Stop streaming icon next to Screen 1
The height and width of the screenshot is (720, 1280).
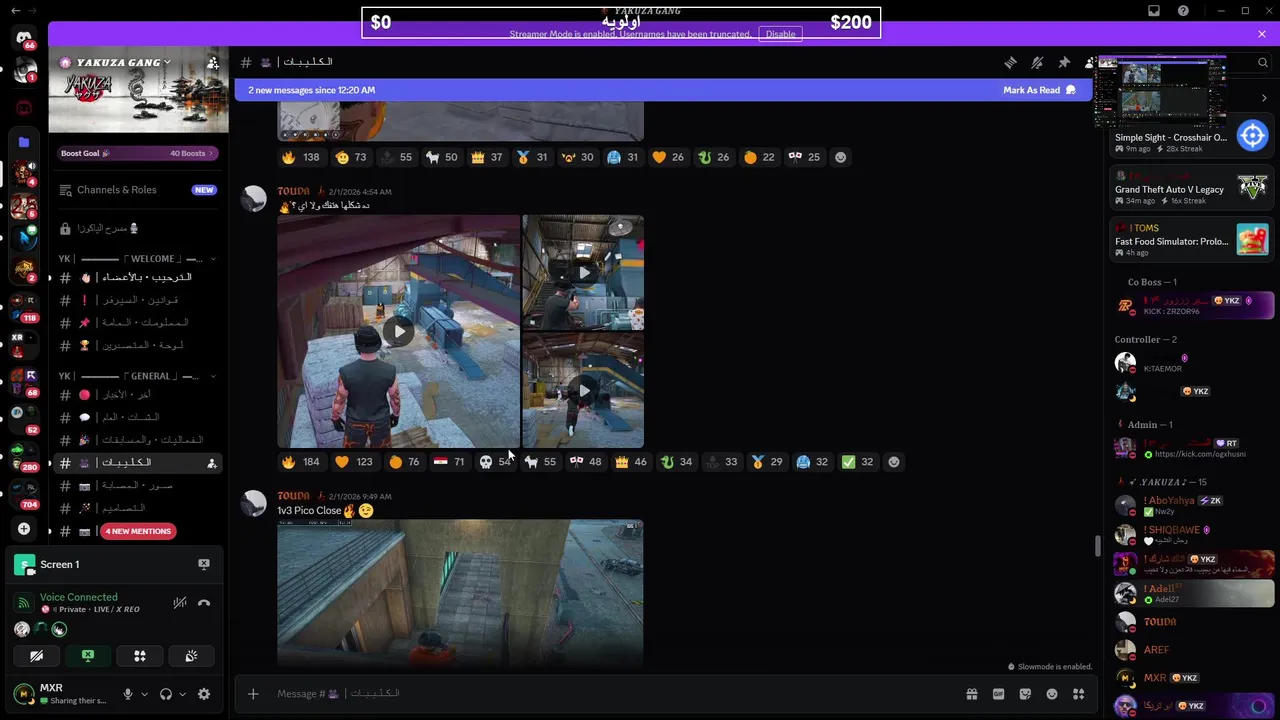click(204, 564)
